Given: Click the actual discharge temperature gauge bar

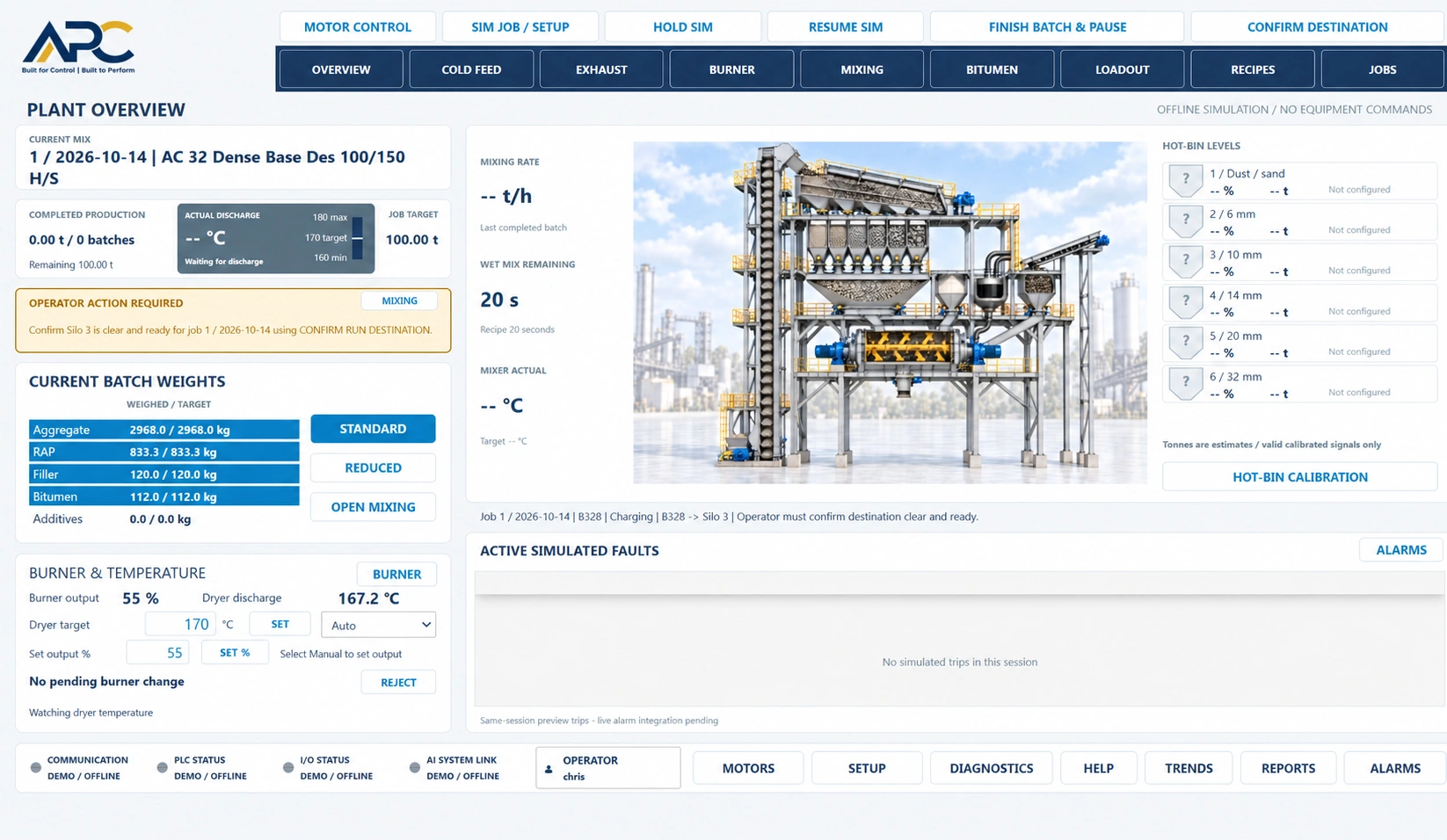Looking at the screenshot, I should click(357, 239).
